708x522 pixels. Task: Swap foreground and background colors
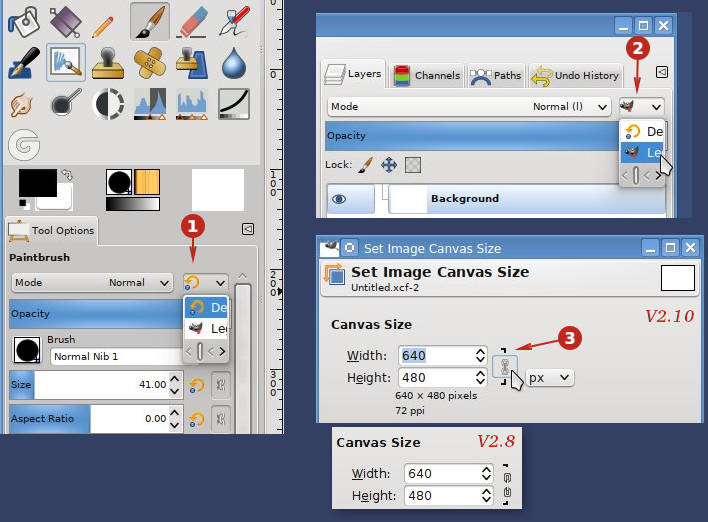tap(67, 174)
